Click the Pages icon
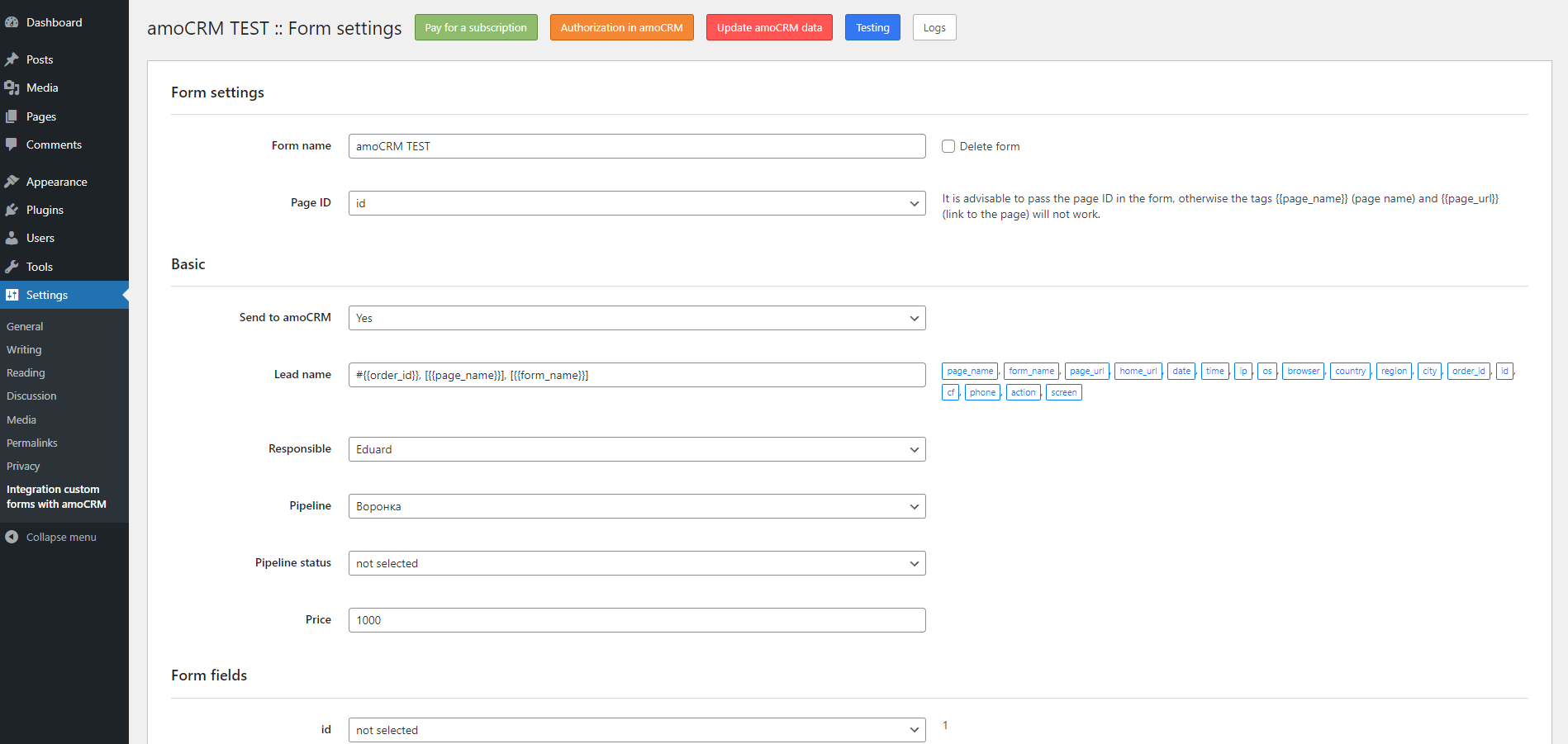Screen dimensions: 1568x744 tap(12, 116)
